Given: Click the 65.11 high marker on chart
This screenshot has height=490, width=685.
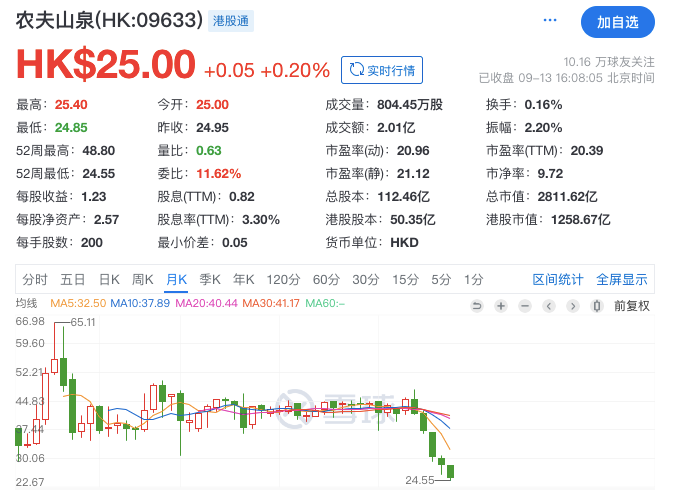Looking at the screenshot, I should [83, 322].
